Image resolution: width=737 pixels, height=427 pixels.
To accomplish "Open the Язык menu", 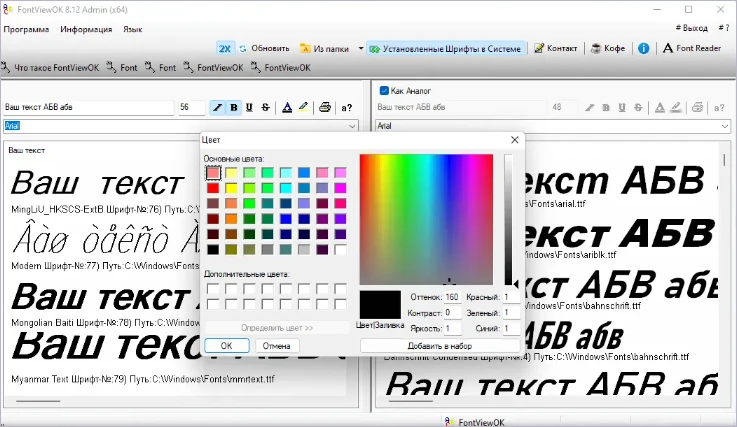I will (x=132, y=29).
